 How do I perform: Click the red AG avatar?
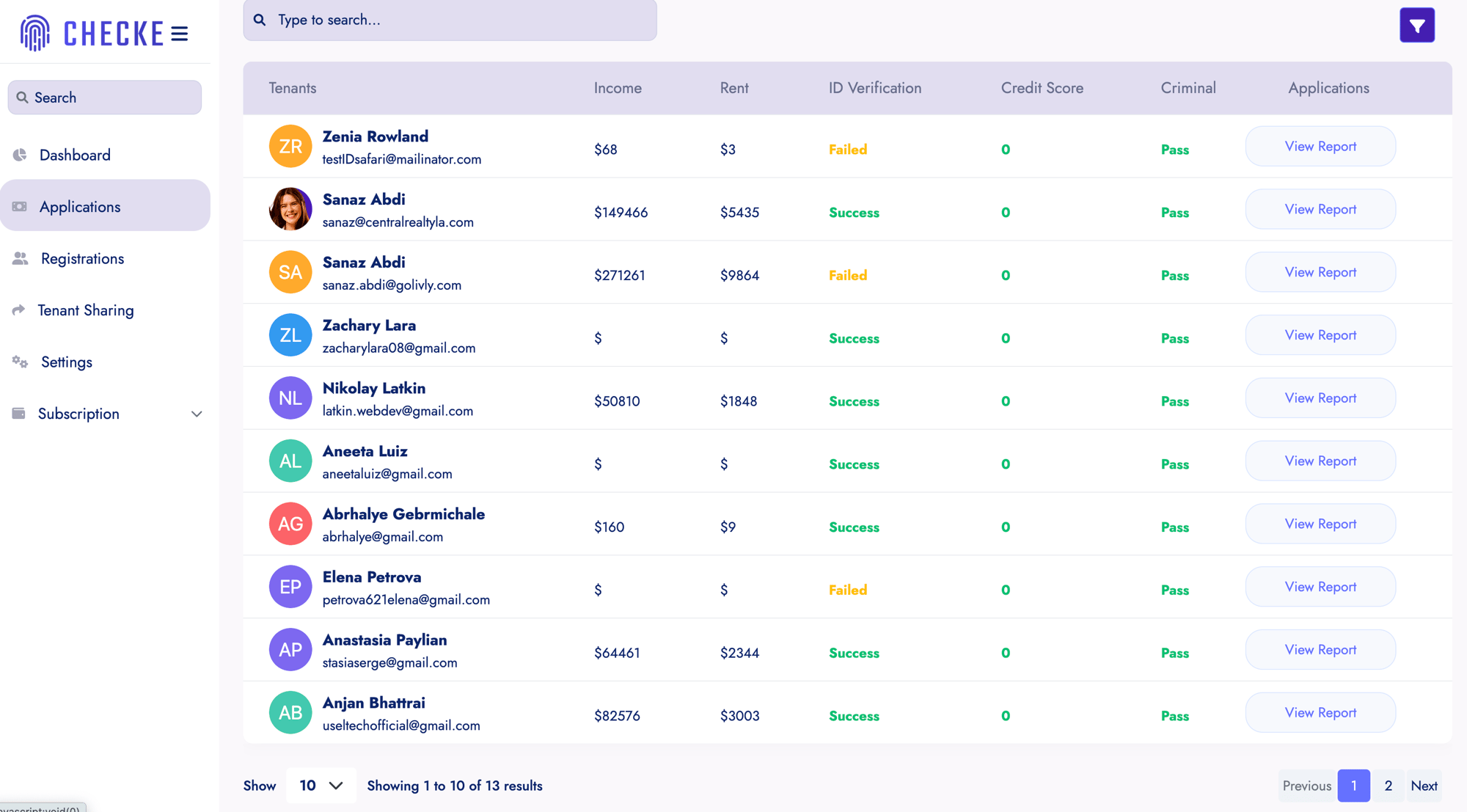pyautogui.click(x=290, y=524)
